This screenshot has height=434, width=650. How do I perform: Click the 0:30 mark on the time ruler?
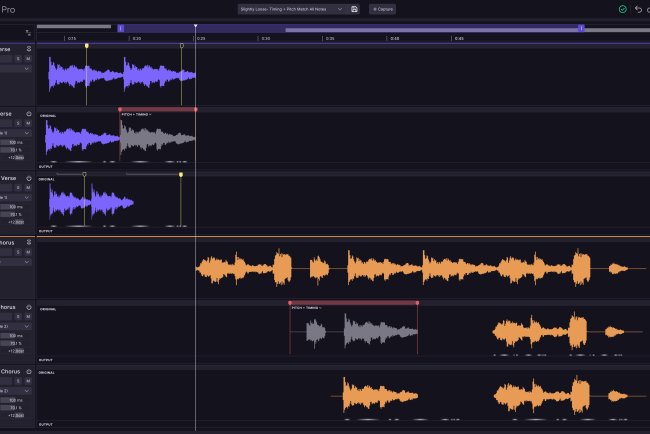[266, 39]
